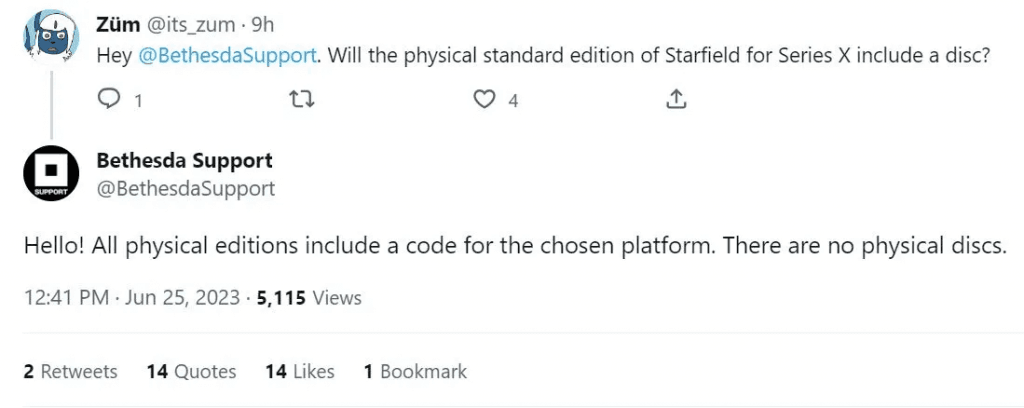This screenshot has width=1024, height=408.
Task: Click the 1 Bookmark count
Action: [x=415, y=371]
